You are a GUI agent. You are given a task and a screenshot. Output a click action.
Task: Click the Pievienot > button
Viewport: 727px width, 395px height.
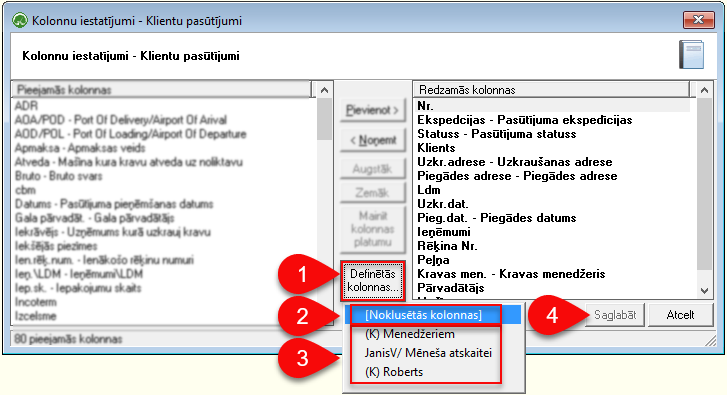(372, 110)
